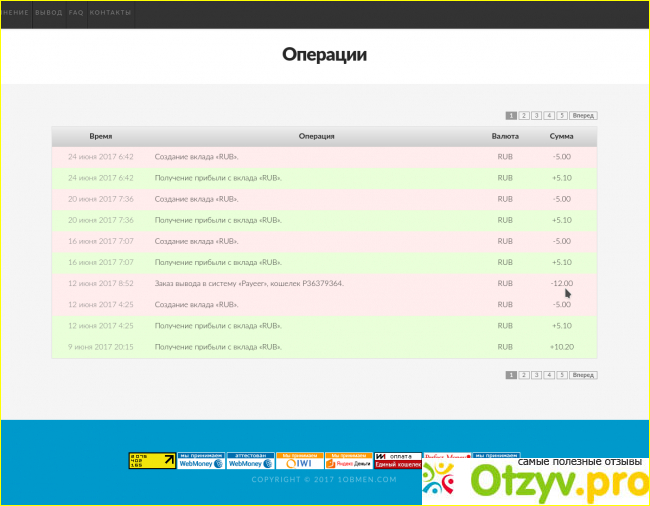Open the ВЫВОД menu item
Screen dimensions: 650x506
[x=48, y=14]
